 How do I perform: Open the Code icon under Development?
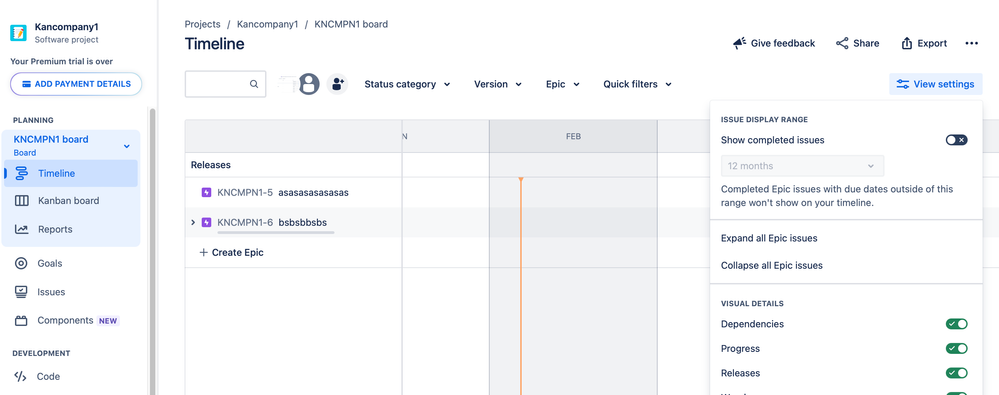[20, 377]
